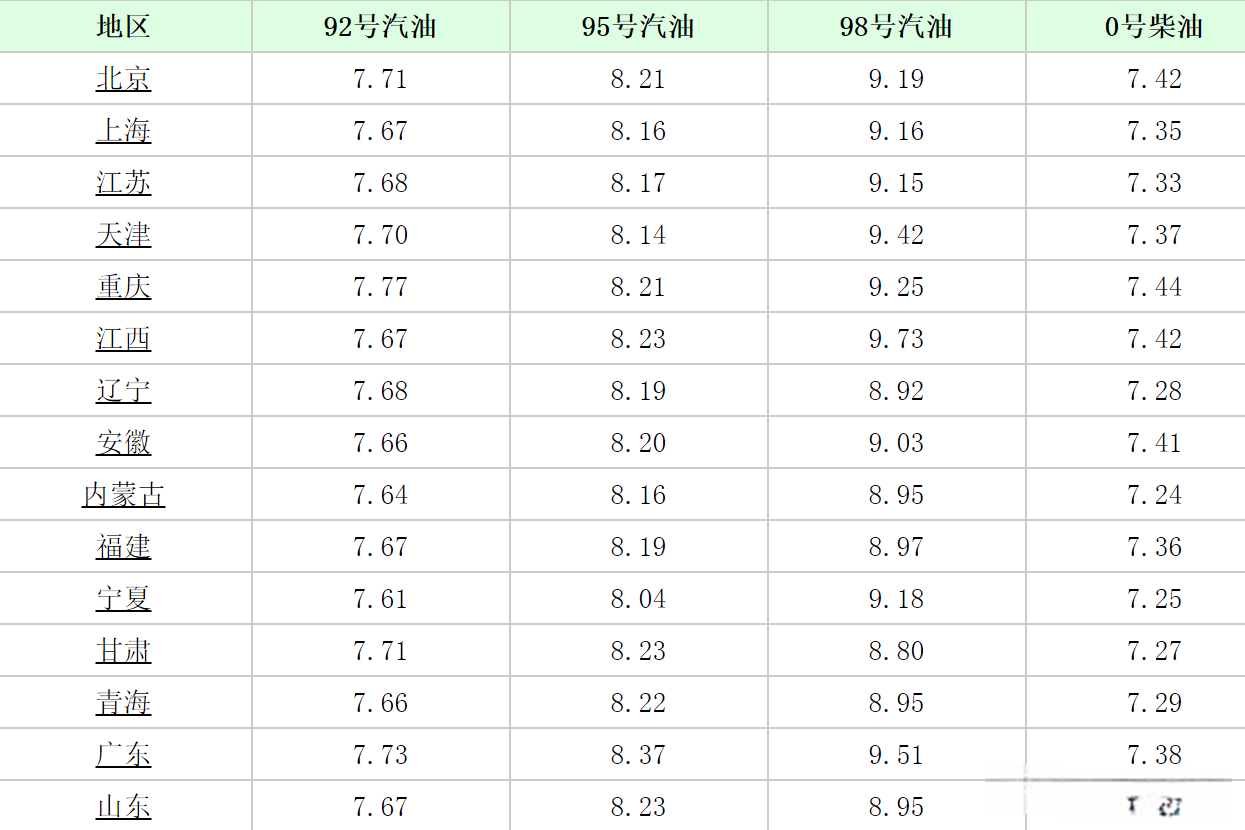Click the 江苏 link
The width and height of the screenshot is (1245, 830).
pyautogui.click(x=124, y=183)
